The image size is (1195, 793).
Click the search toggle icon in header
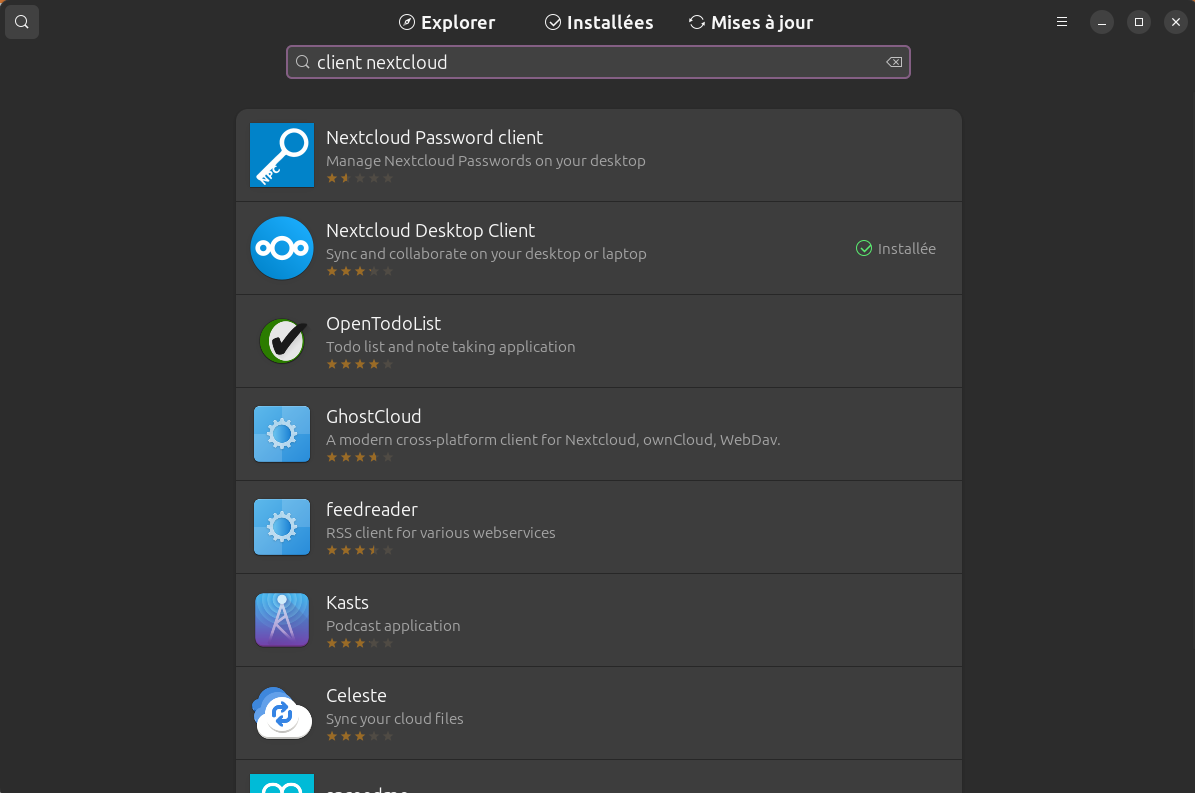click(x=22, y=22)
